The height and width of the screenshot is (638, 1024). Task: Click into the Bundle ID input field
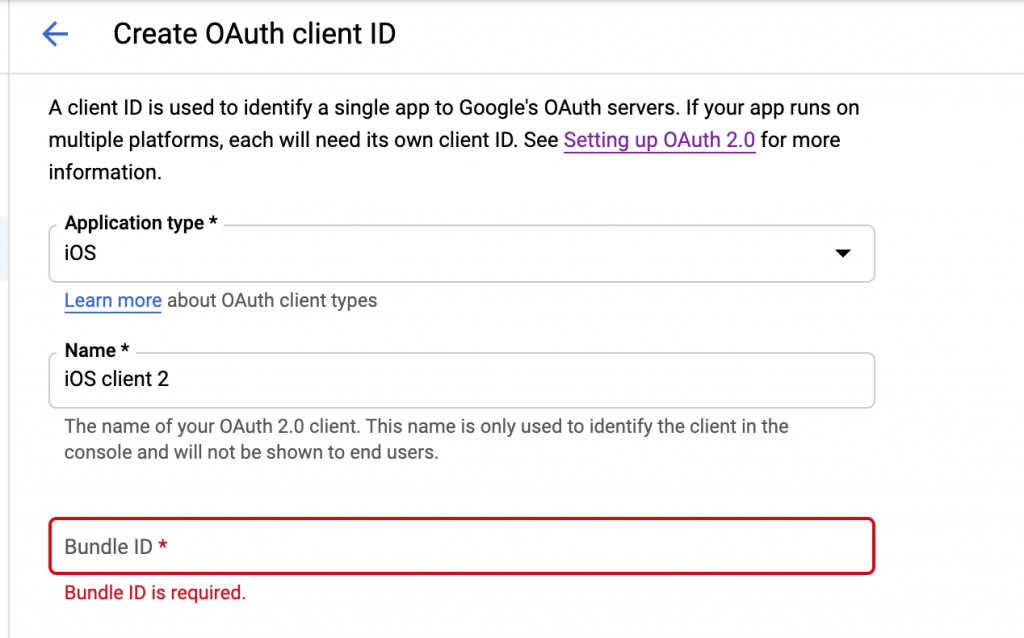pos(462,547)
